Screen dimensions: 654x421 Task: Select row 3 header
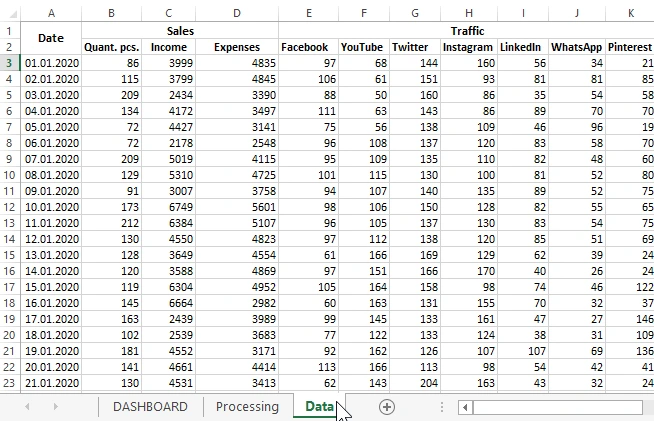(x=10, y=63)
